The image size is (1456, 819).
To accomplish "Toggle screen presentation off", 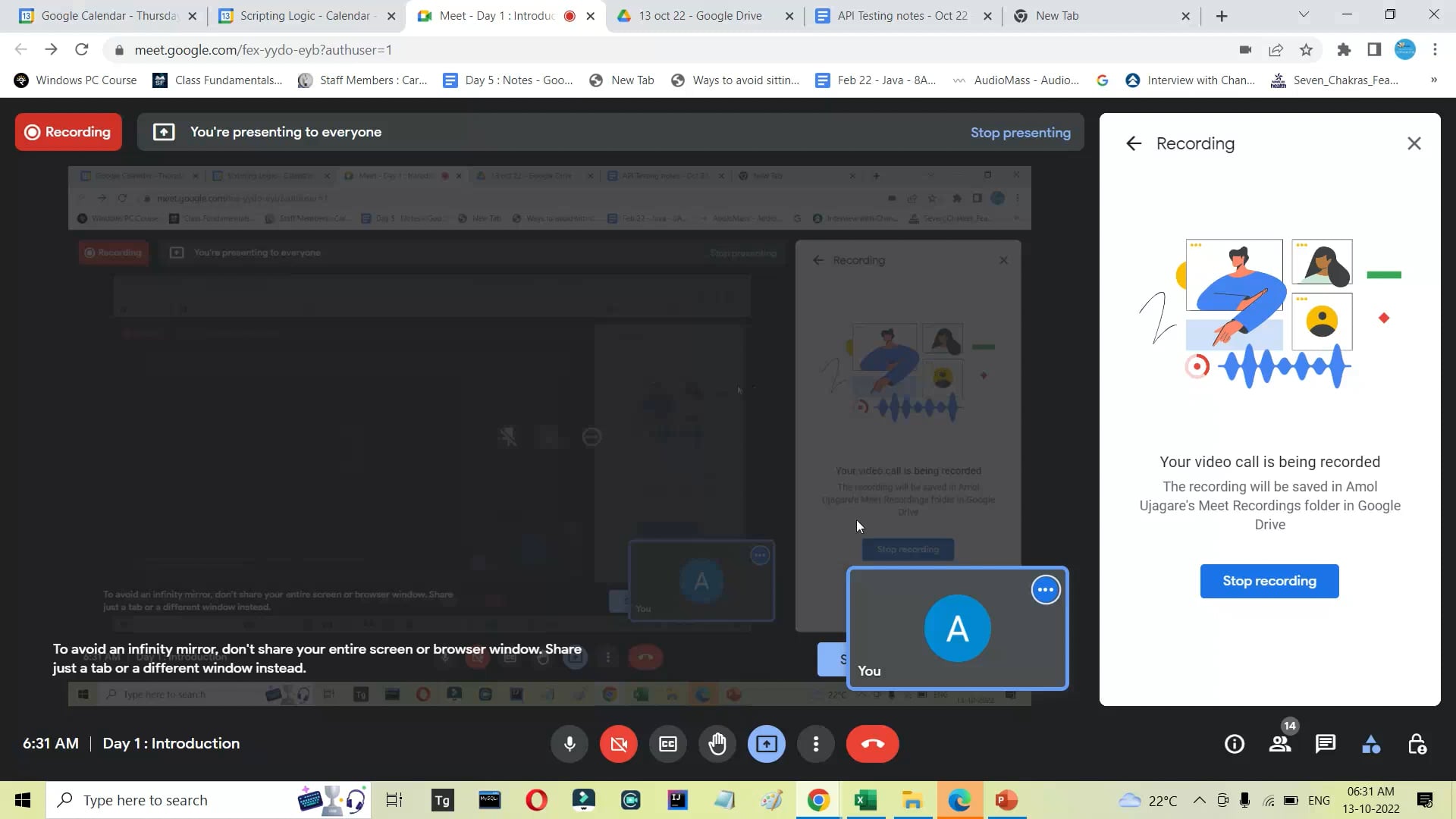I will (766, 744).
